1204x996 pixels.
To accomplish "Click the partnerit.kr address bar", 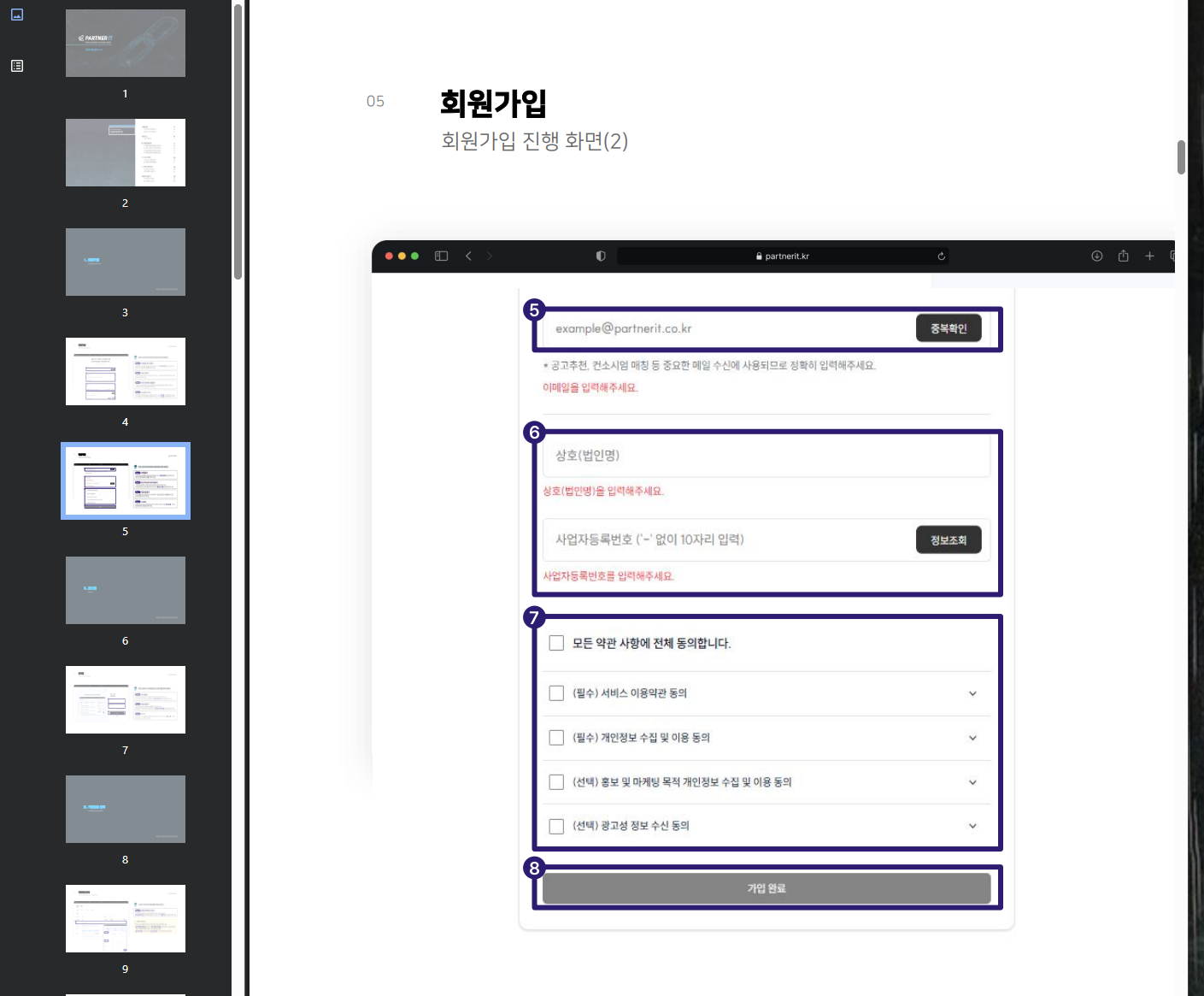I will [x=783, y=256].
